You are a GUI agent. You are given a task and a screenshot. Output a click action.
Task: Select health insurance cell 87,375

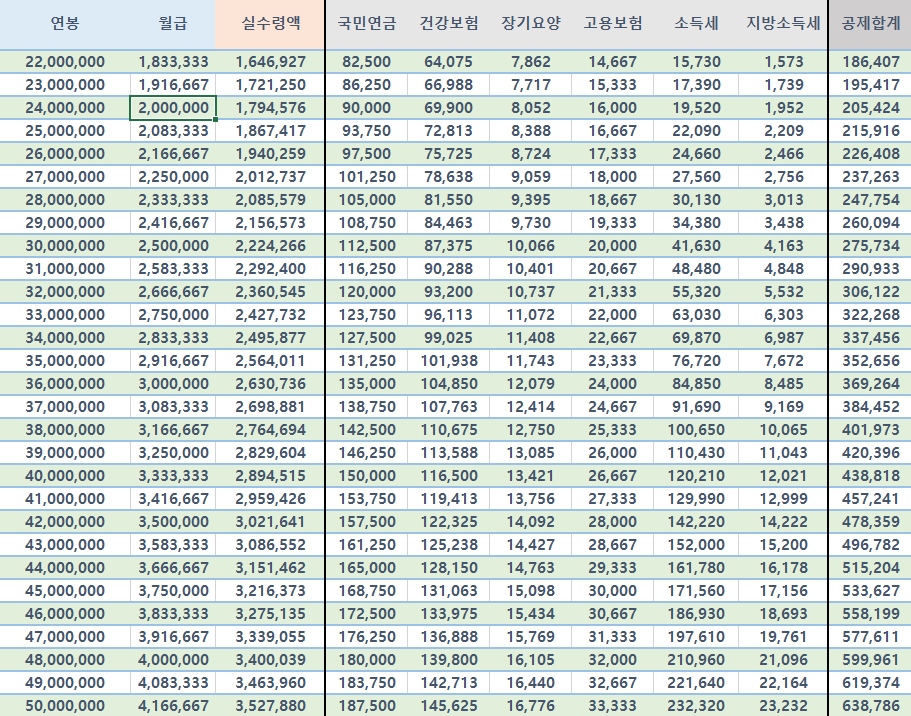449,246
